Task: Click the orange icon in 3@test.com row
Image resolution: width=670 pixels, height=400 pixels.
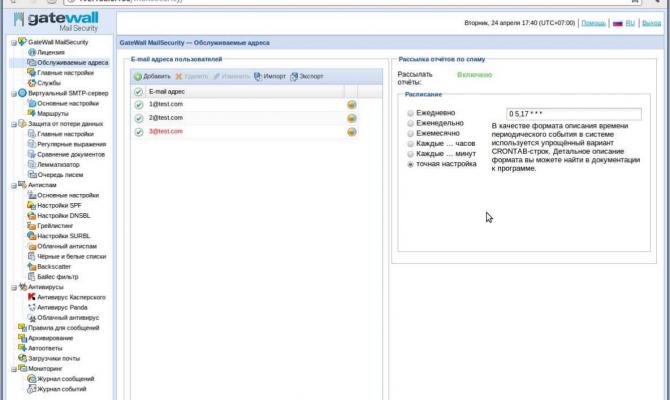Action: [x=352, y=132]
